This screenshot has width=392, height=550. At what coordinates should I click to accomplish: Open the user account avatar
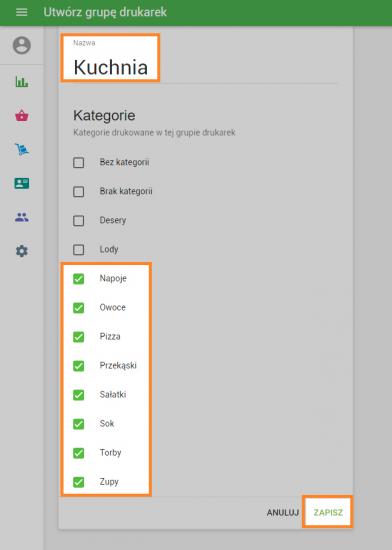click(x=22, y=45)
